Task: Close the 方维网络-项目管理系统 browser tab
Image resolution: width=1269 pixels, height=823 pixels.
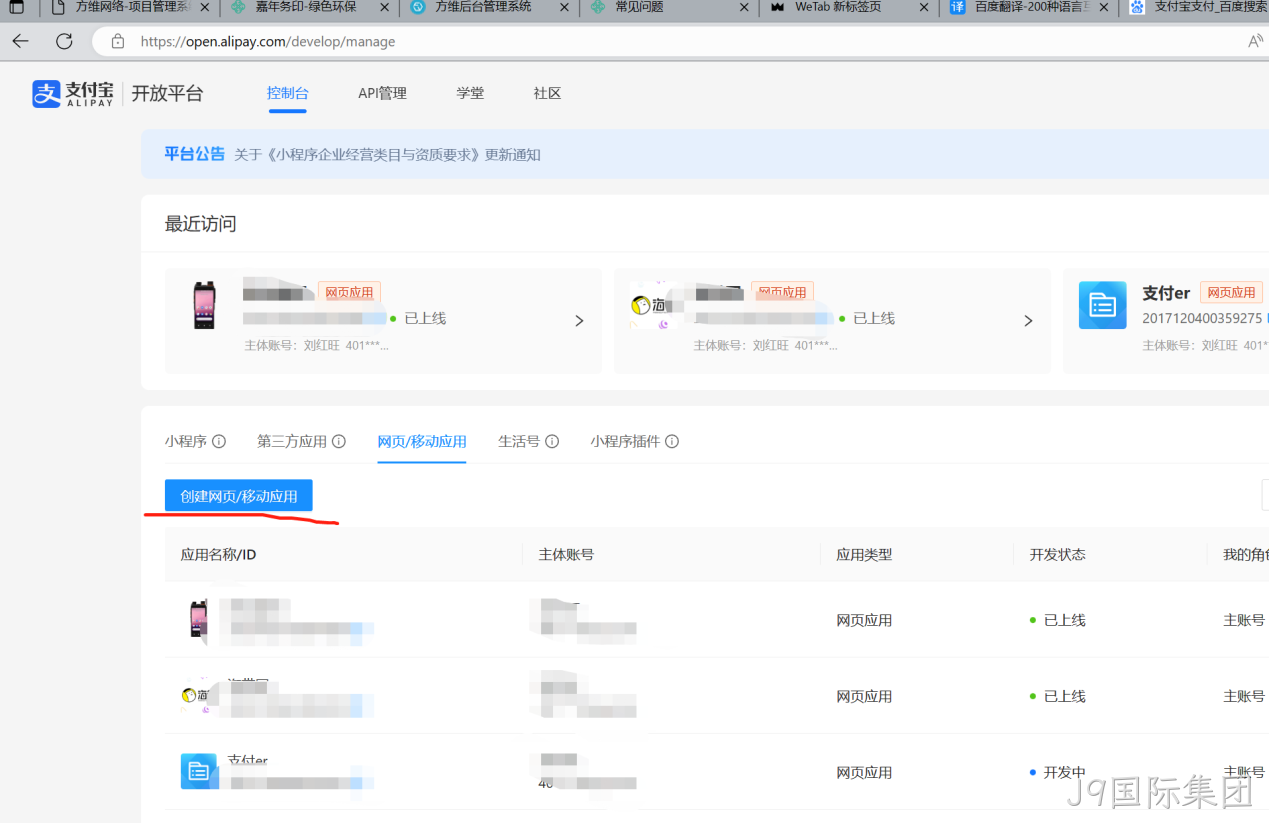Action: coord(205,7)
